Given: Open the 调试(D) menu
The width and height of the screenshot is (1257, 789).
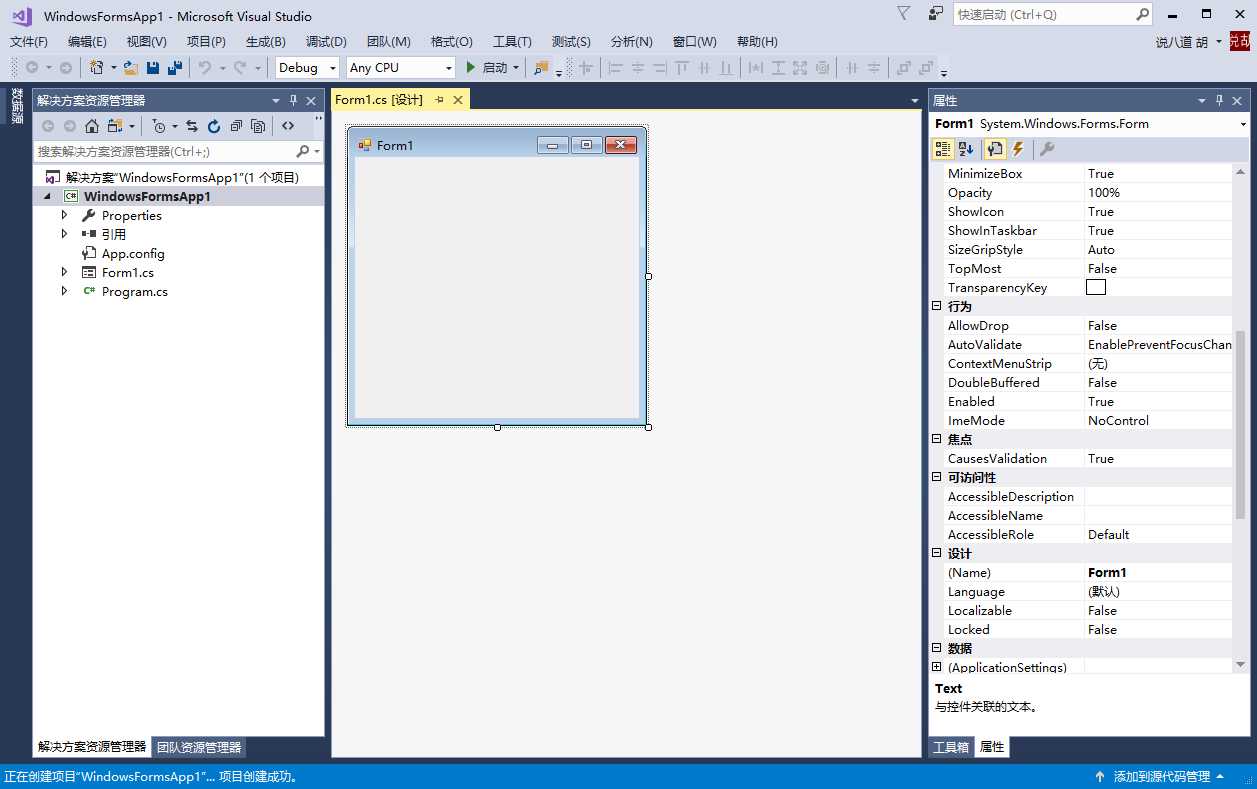Looking at the screenshot, I should point(326,41).
